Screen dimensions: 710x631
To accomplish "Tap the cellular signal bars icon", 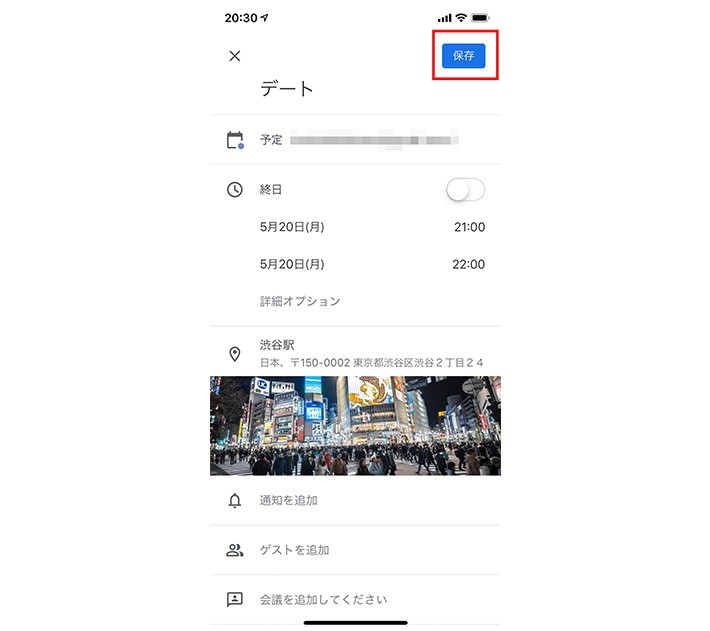I will pos(445,18).
